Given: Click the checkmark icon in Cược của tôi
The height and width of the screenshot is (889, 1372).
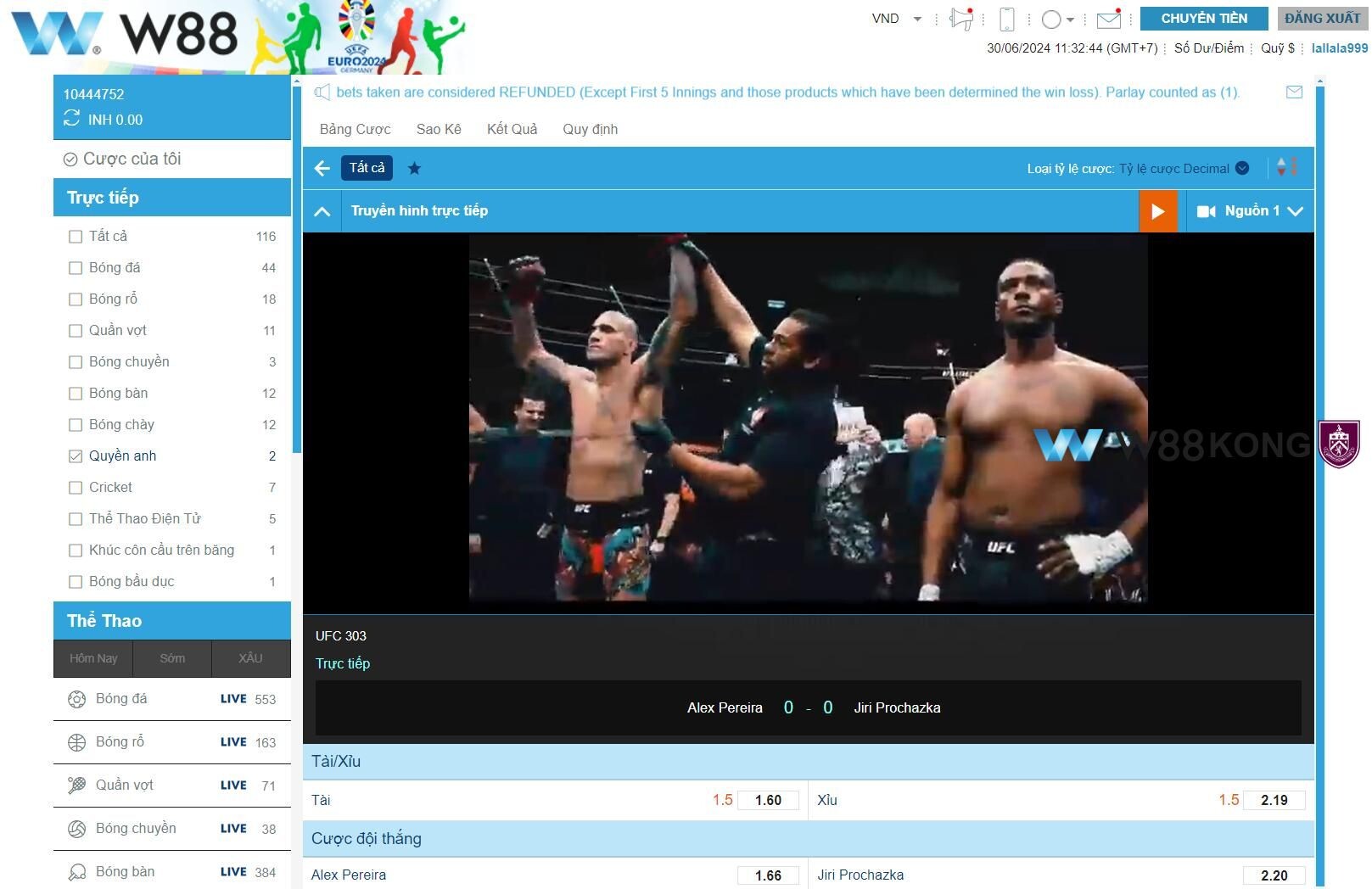Looking at the screenshot, I should point(70,159).
